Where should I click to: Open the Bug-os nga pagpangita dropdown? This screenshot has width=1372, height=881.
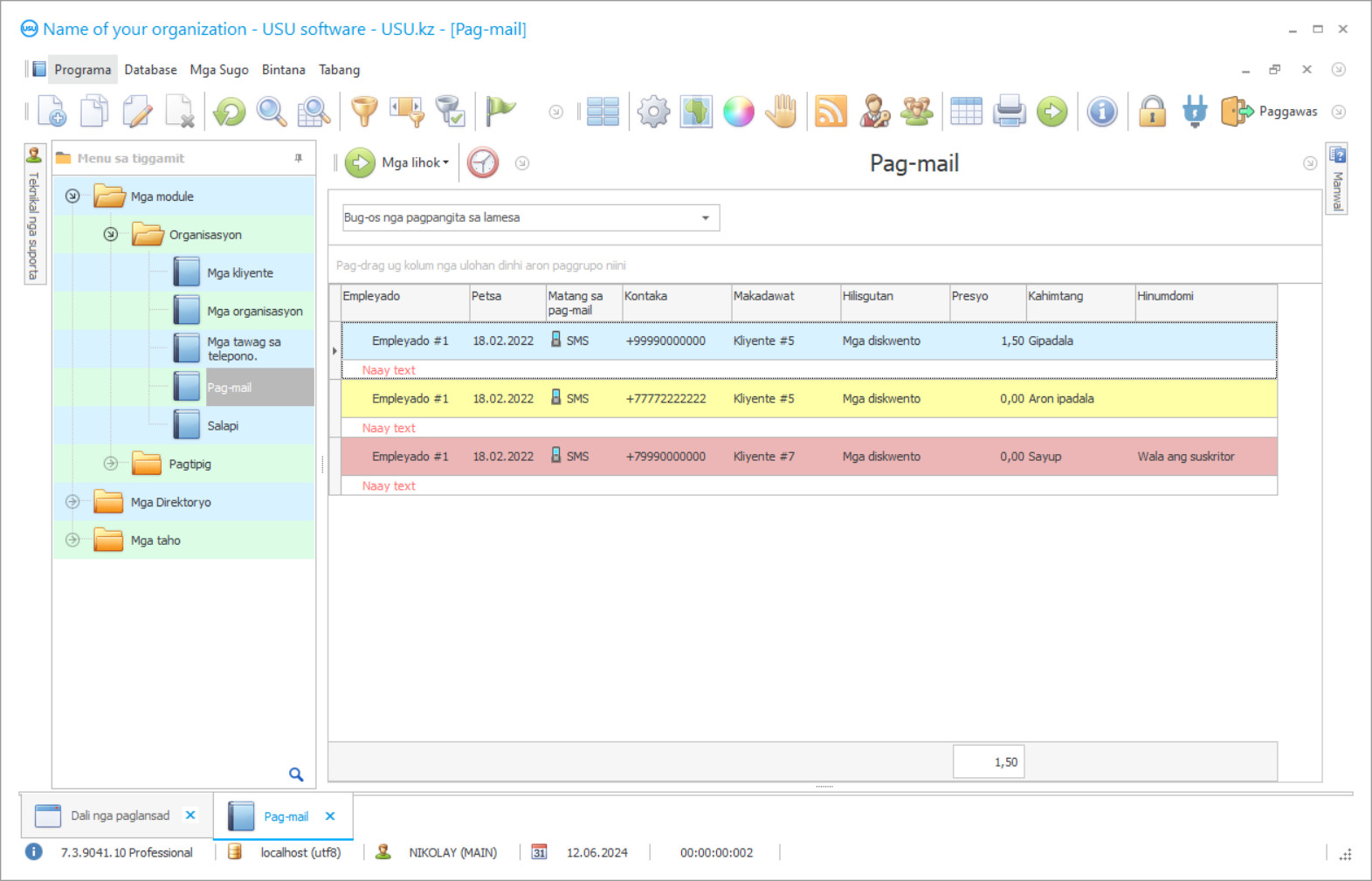click(x=705, y=217)
